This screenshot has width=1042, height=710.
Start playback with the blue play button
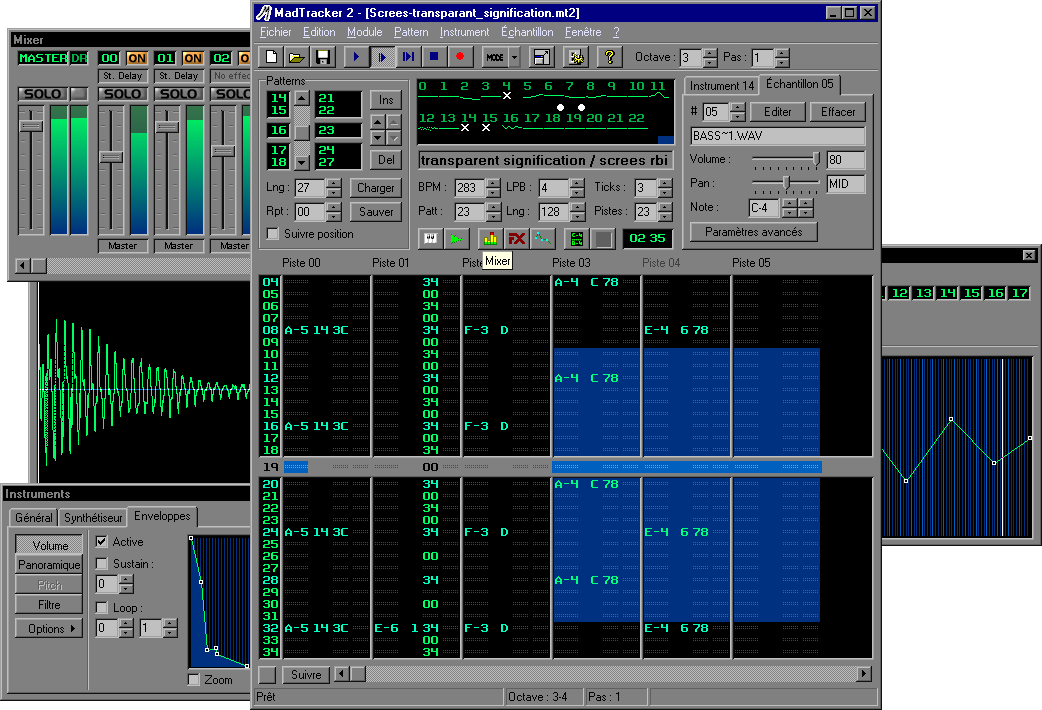(x=356, y=57)
